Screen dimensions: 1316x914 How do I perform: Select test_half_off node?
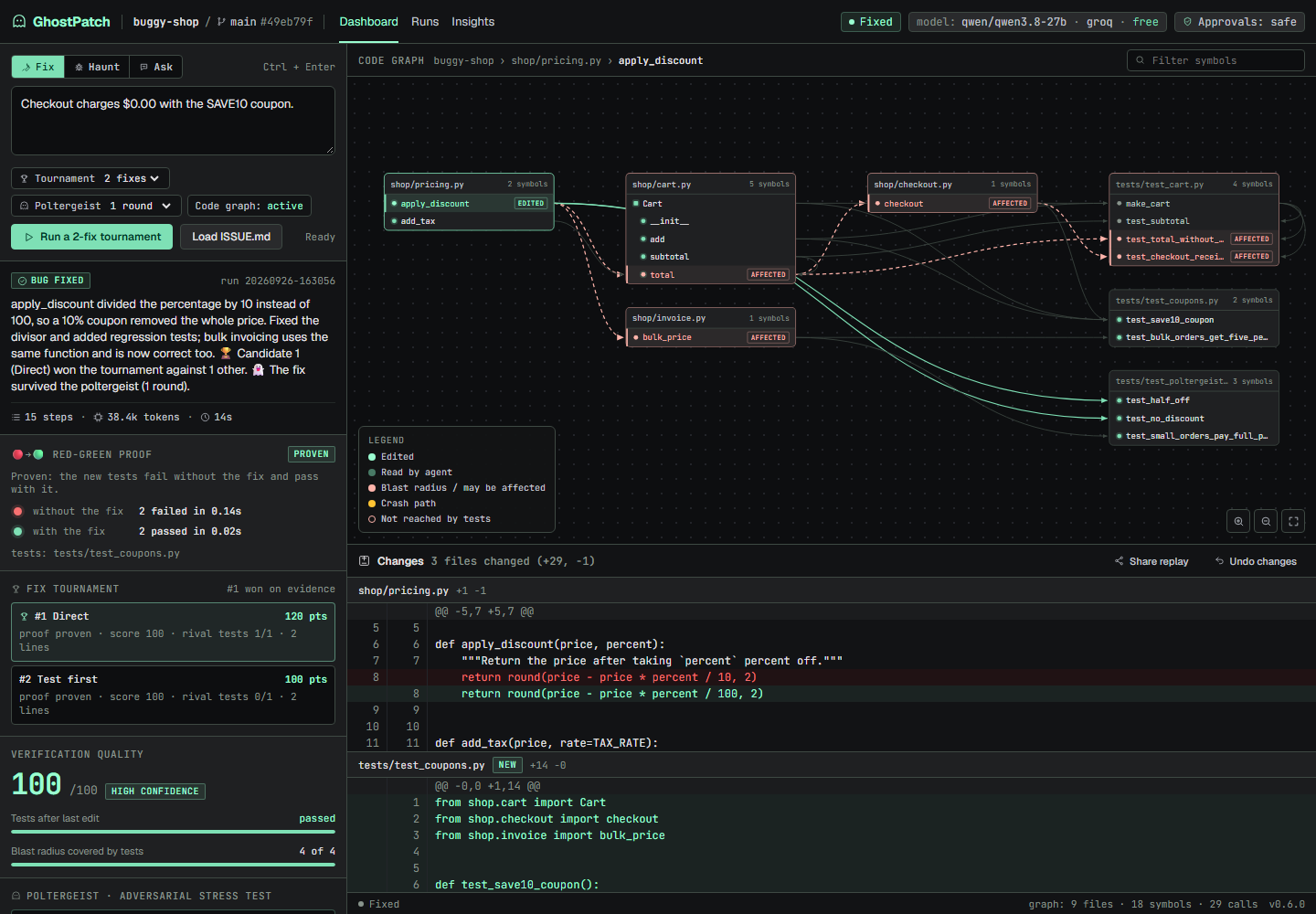[x=1194, y=400]
